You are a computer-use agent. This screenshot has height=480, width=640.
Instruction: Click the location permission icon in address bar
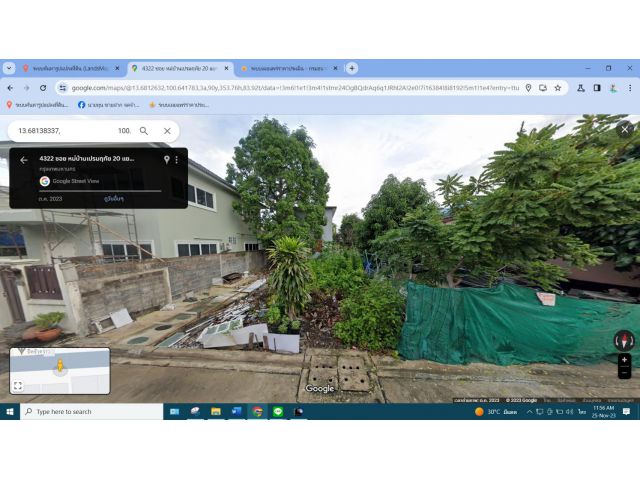click(528, 88)
